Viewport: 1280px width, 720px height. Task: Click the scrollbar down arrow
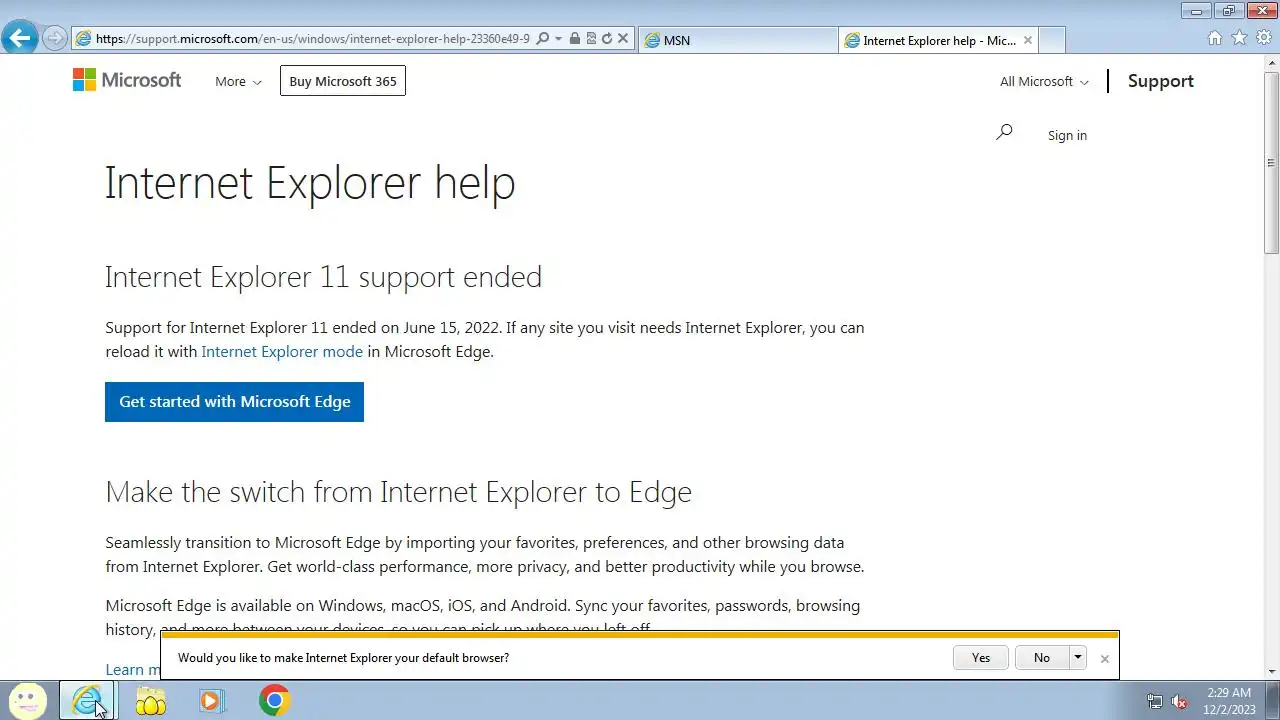click(1272, 672)
